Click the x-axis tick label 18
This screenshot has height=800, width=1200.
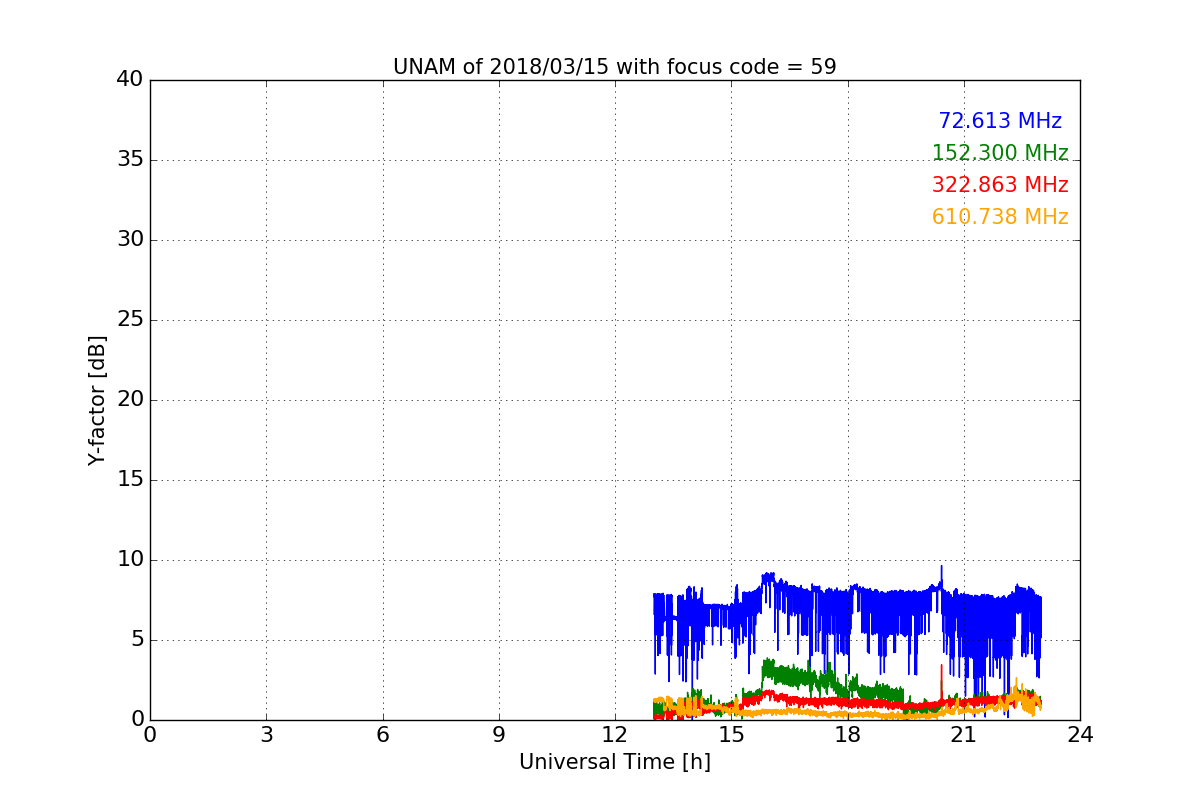tap(848, 735)
